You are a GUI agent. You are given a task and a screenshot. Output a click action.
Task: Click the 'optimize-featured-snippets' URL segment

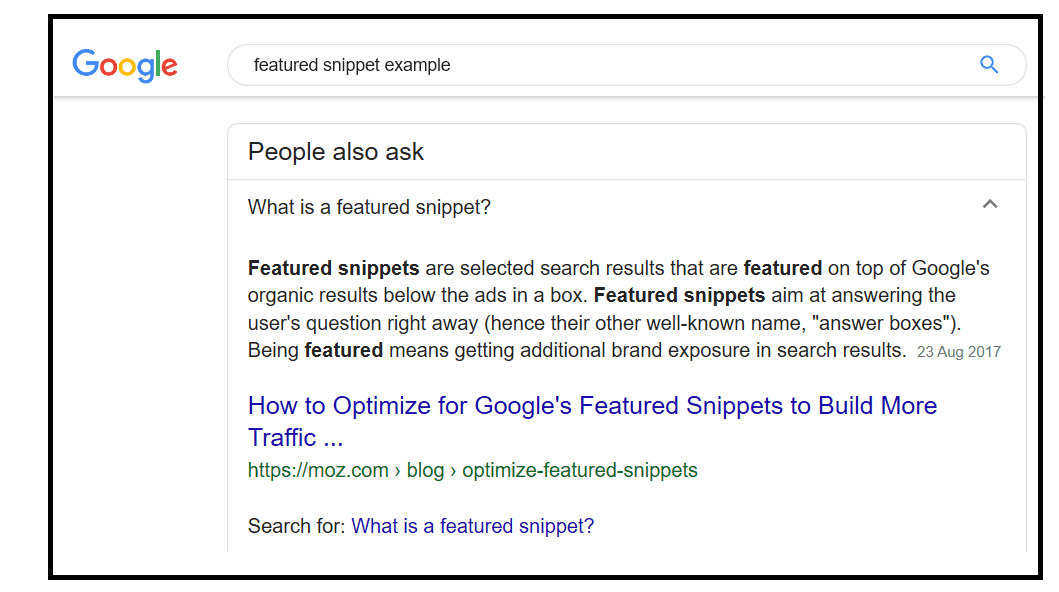[579, 470]
